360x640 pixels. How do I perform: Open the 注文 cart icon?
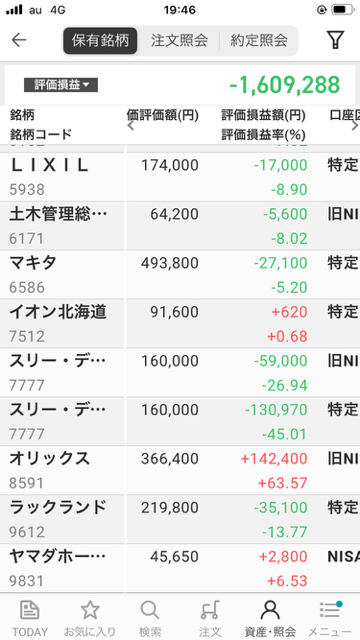tap(210, 610)
